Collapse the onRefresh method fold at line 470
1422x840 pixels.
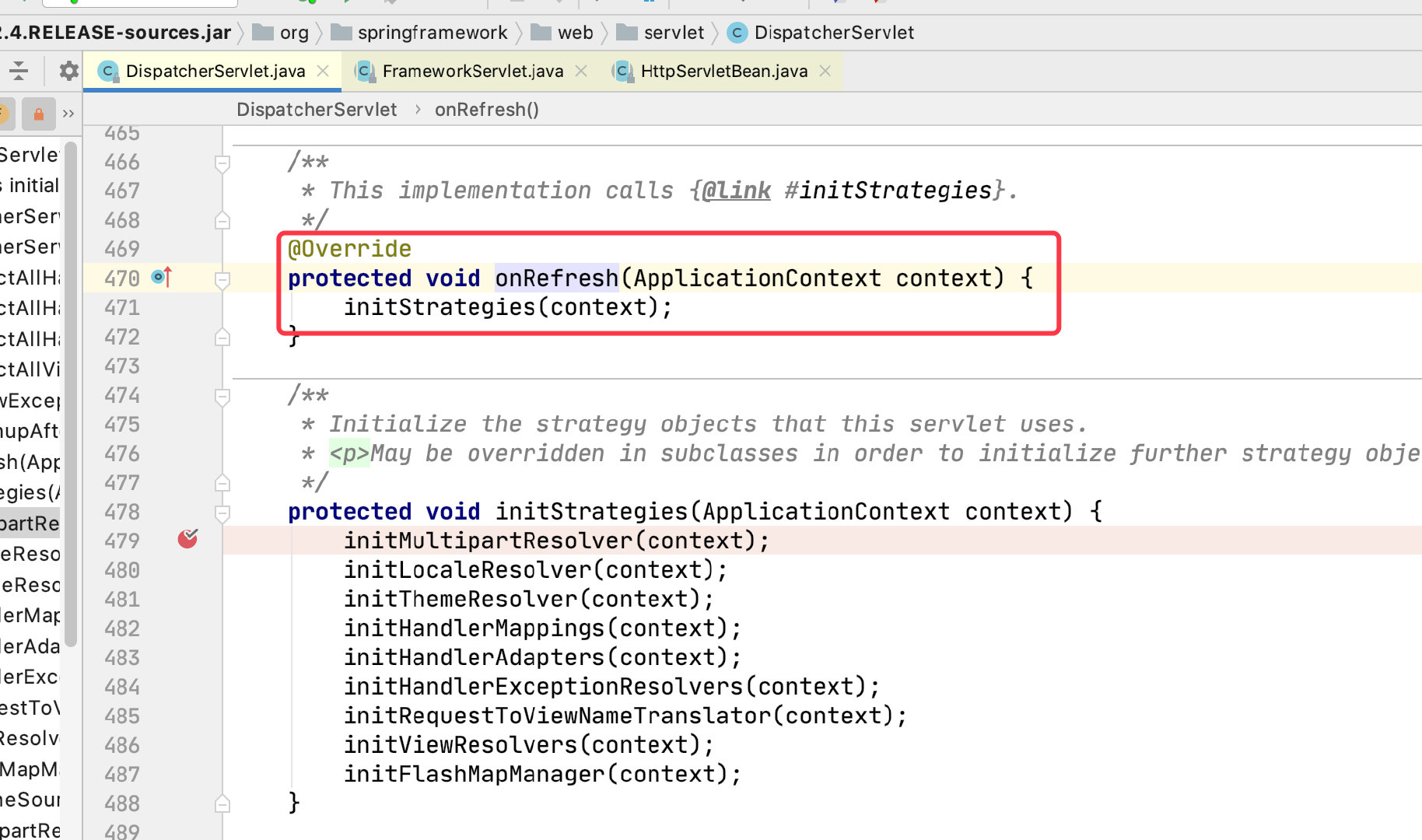(222, 280)
